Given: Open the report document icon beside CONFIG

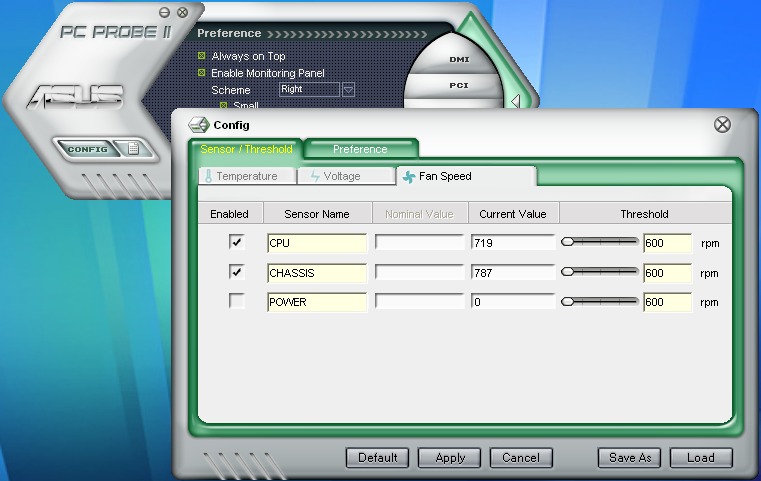Looking at the screenshot, I should click(x=133, y=149).
